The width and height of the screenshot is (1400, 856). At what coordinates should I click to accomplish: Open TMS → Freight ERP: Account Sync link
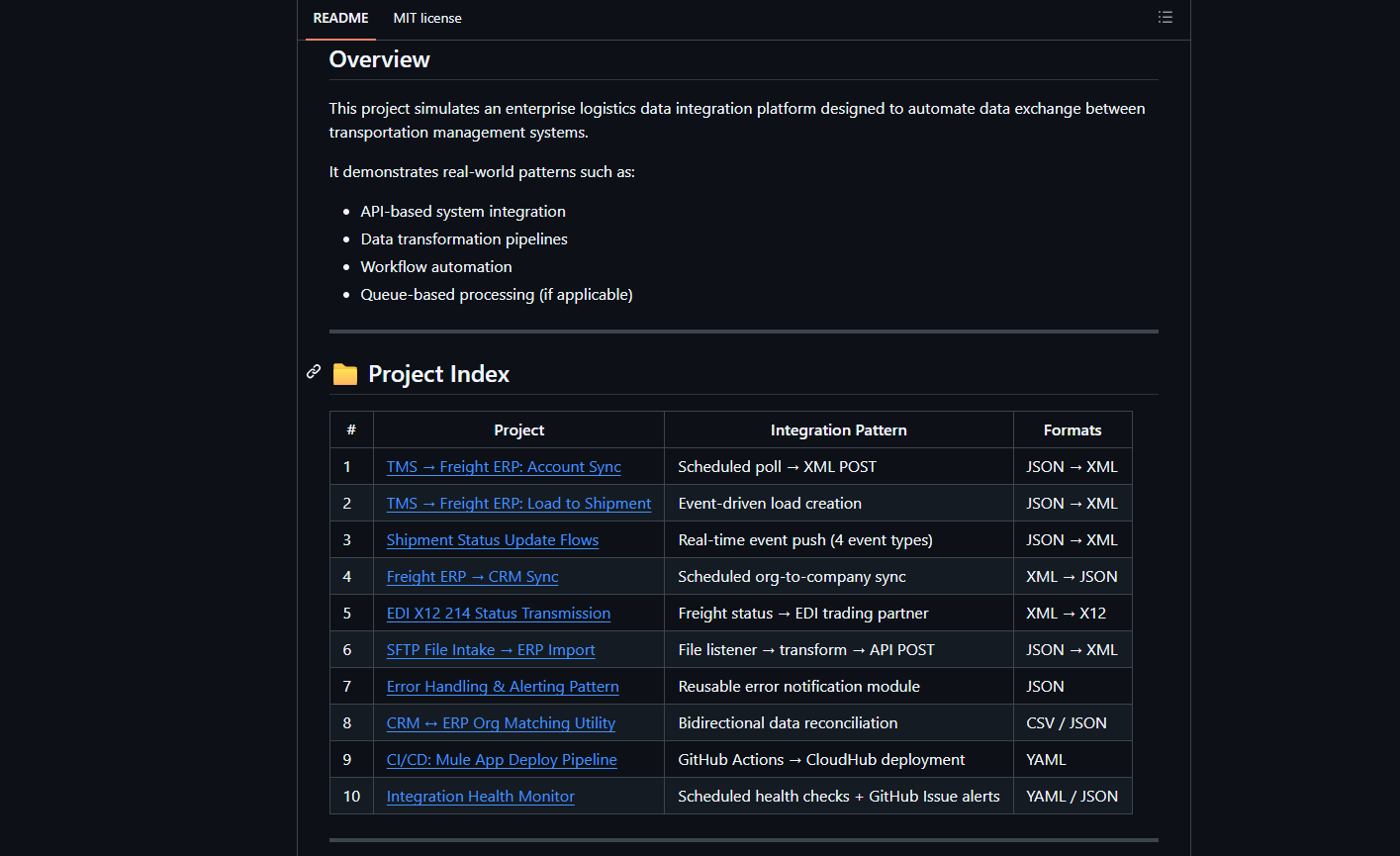click(504, 467)
